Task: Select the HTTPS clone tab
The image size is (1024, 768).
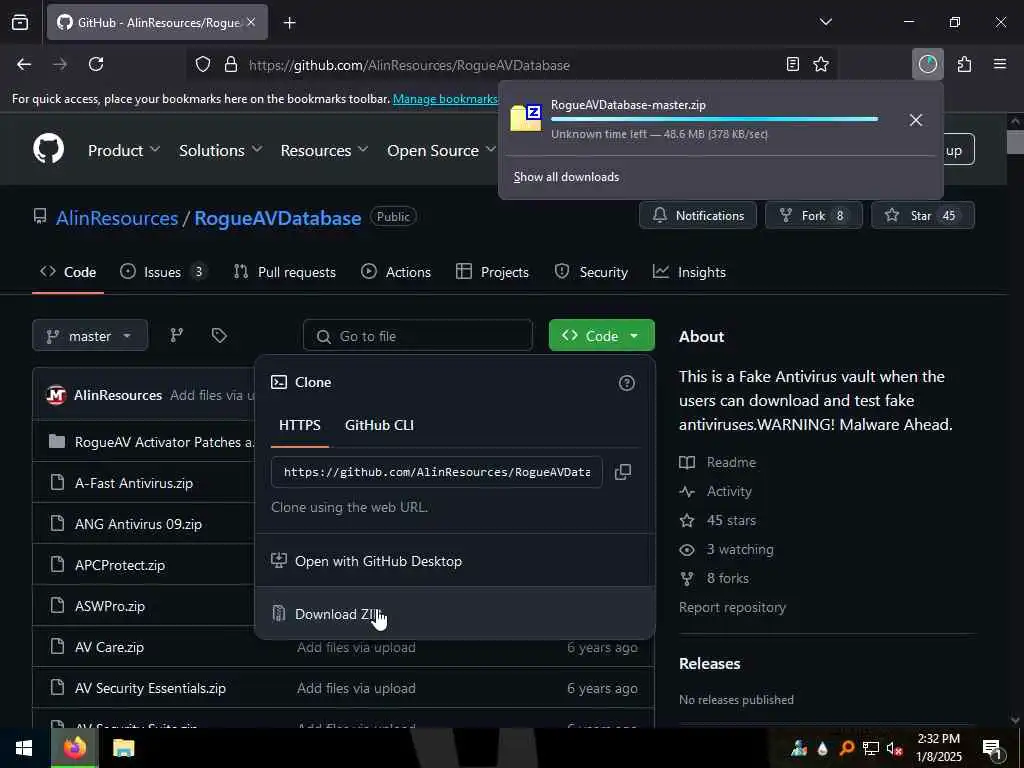Action: pos(300,425)
